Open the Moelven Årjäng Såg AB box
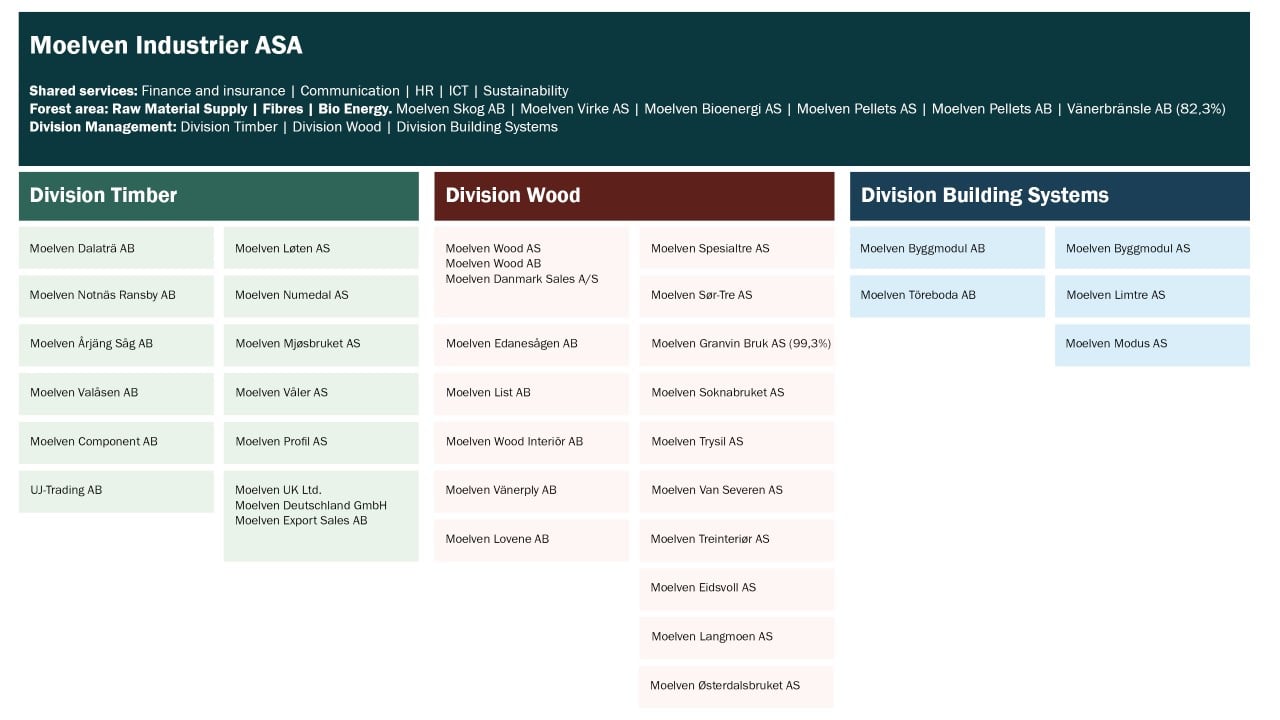The width and height of the screenshot is (1280, 720). (x=116, y=344)
